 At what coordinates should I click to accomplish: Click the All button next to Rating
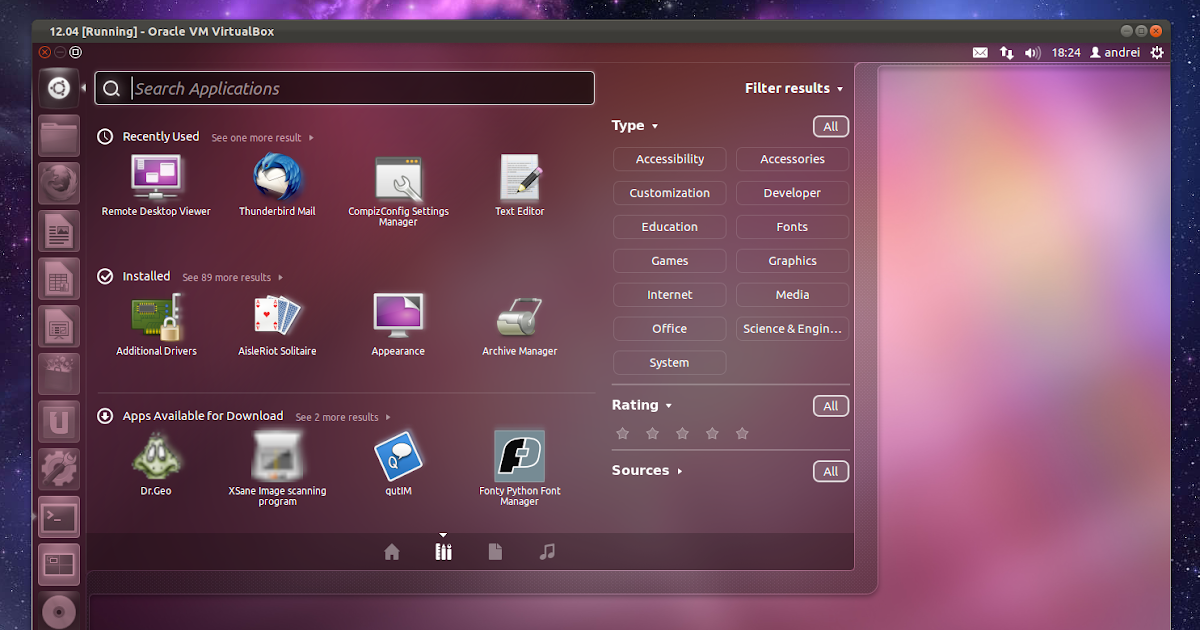click(x=830, y=405)
